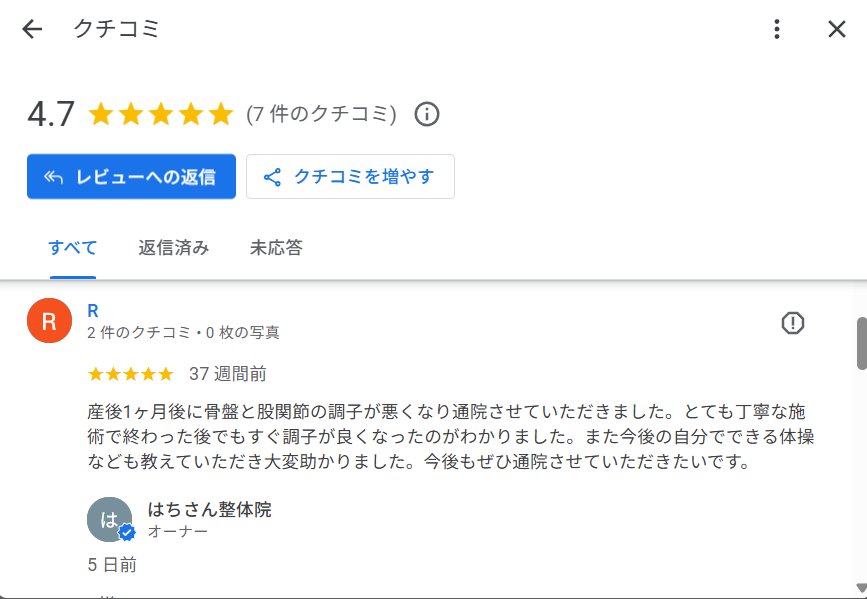Click the scrollbar thumb on the right
This screenshot has width=867, height=599.
[861, 343]
